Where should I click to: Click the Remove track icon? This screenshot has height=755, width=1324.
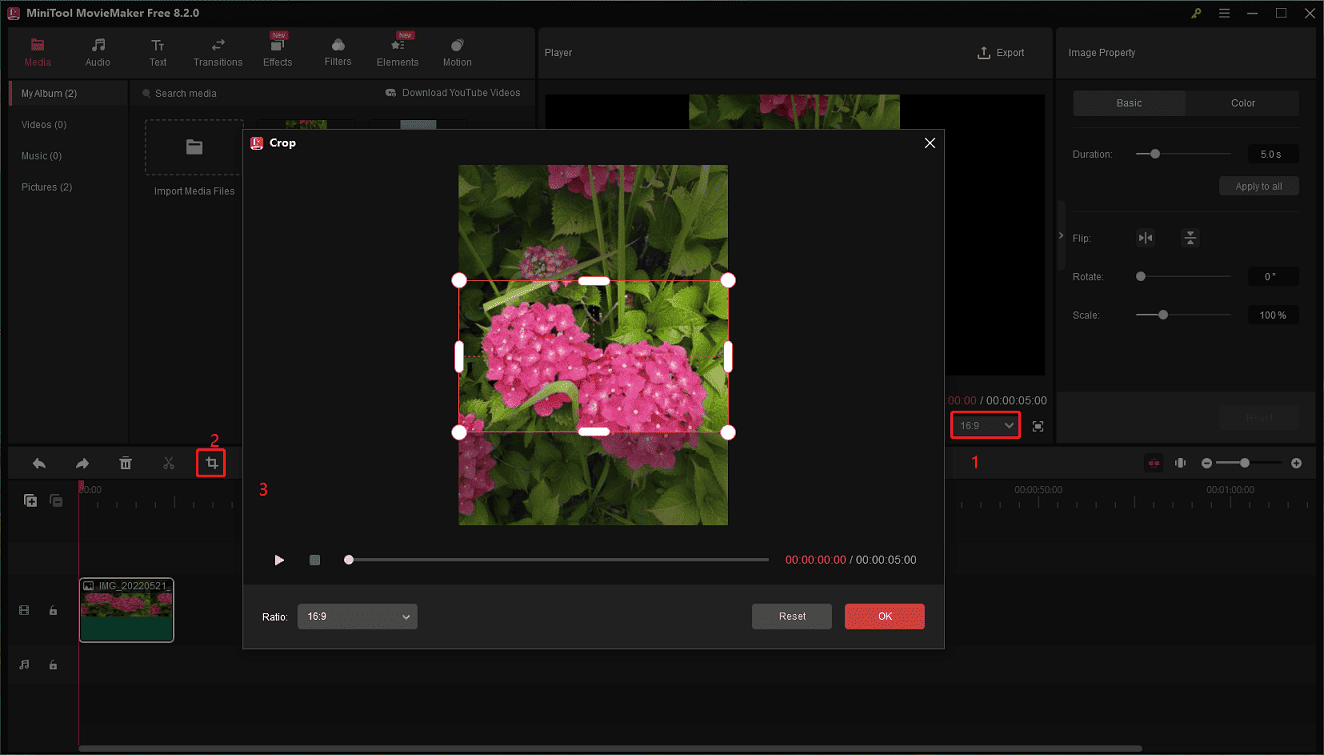pyautogui.click(x=56, y=501)
